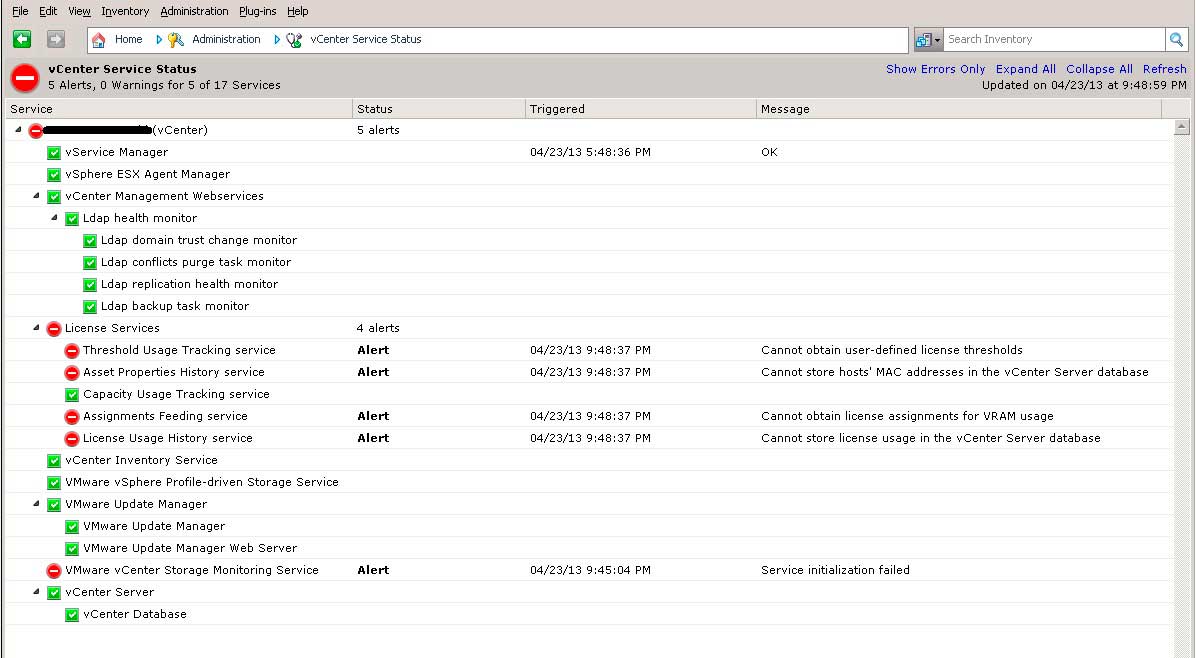The image size is (1196, 658).
Task: Select the '4 alerts' status cell
Action: [x=378, y=329]
